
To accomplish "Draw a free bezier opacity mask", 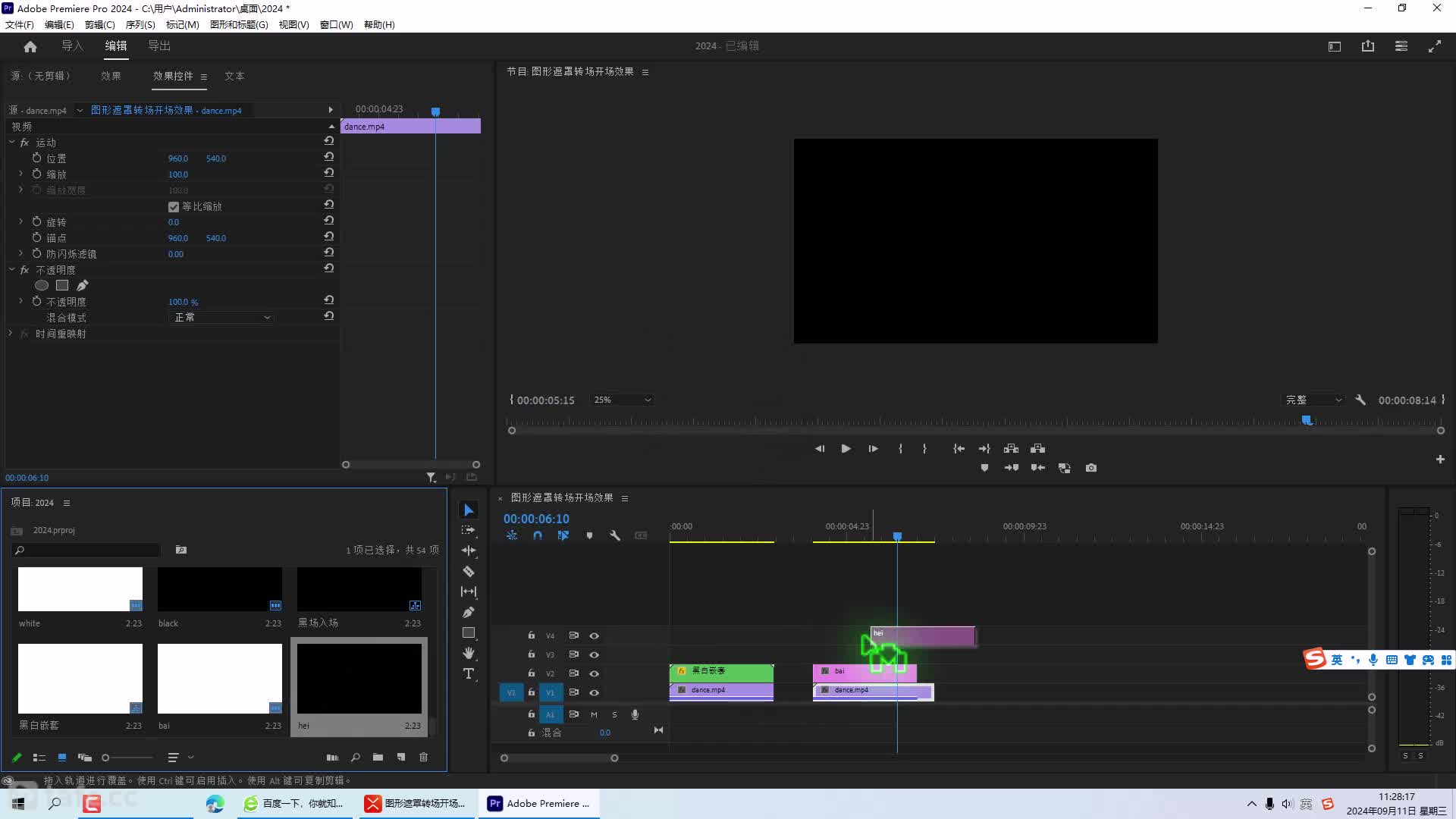I will [x=83, y=286].
